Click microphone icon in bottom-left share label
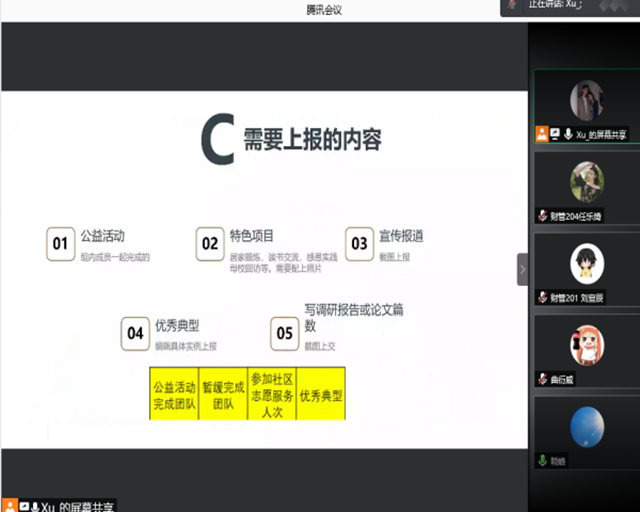Screen dimensions: 640x512 pyautogui.click(x=33, y=506)
